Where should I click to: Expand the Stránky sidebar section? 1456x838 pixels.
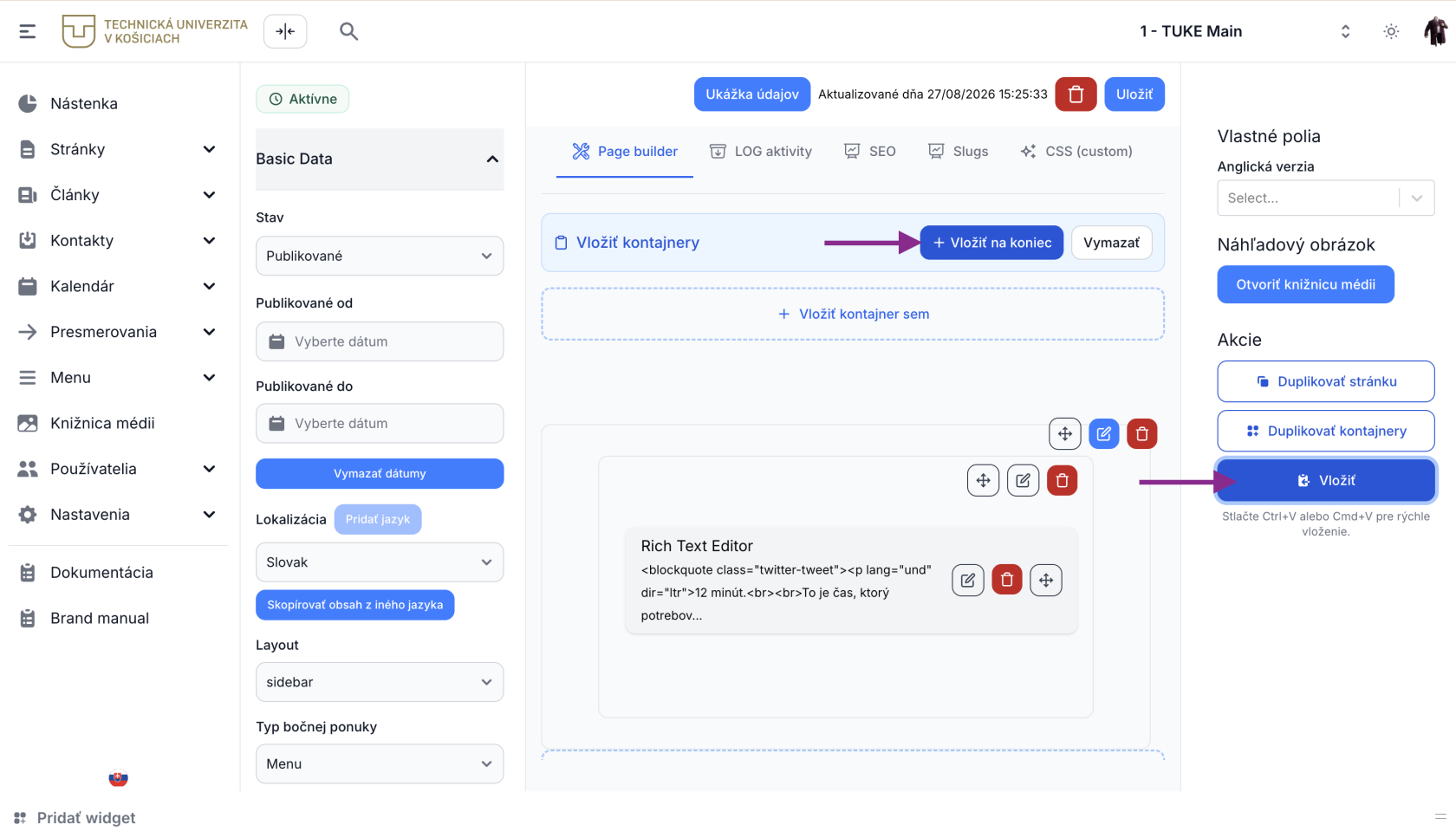coord(118,150)
